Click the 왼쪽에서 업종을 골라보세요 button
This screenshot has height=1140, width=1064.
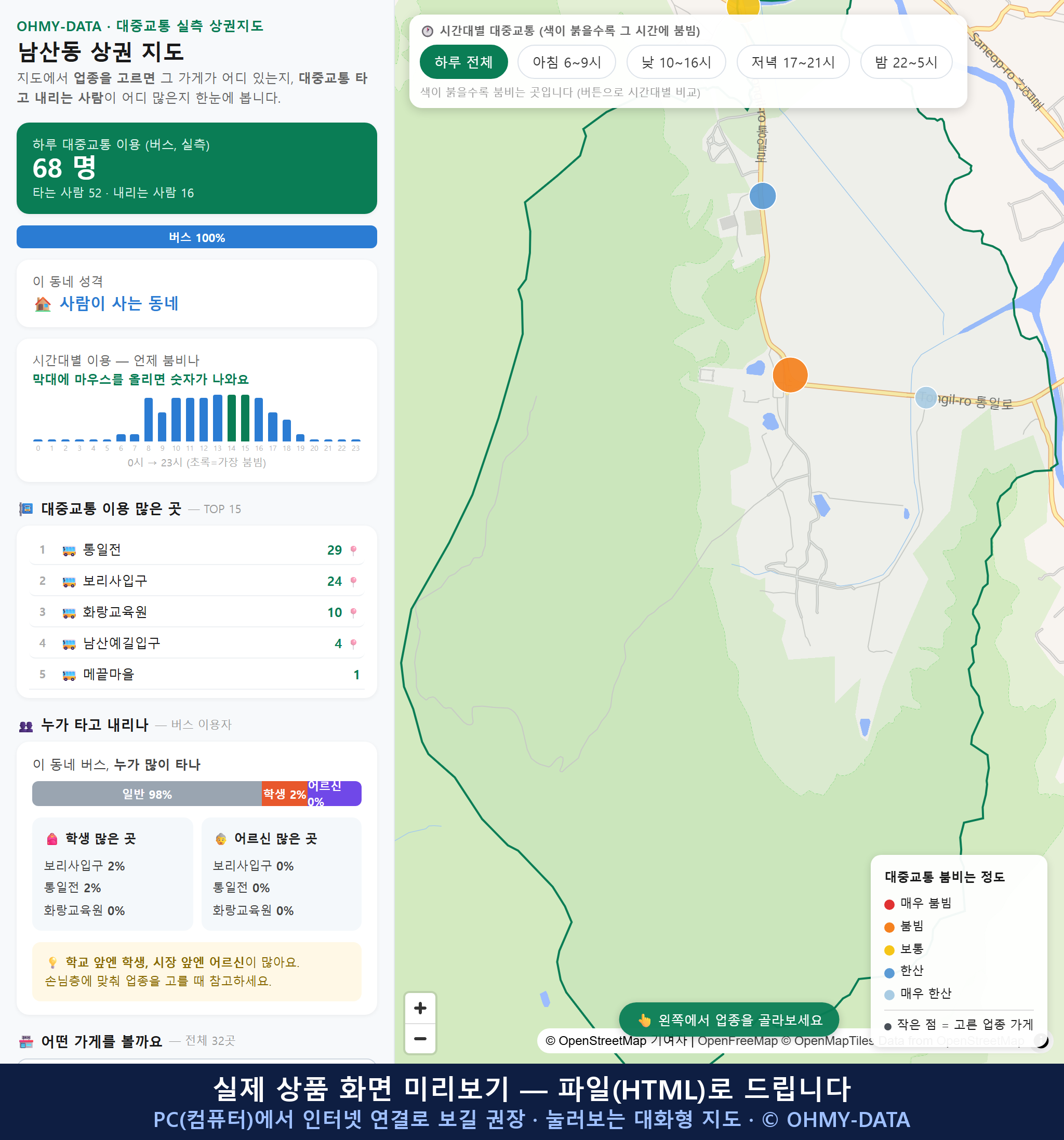click(728, 1020)
